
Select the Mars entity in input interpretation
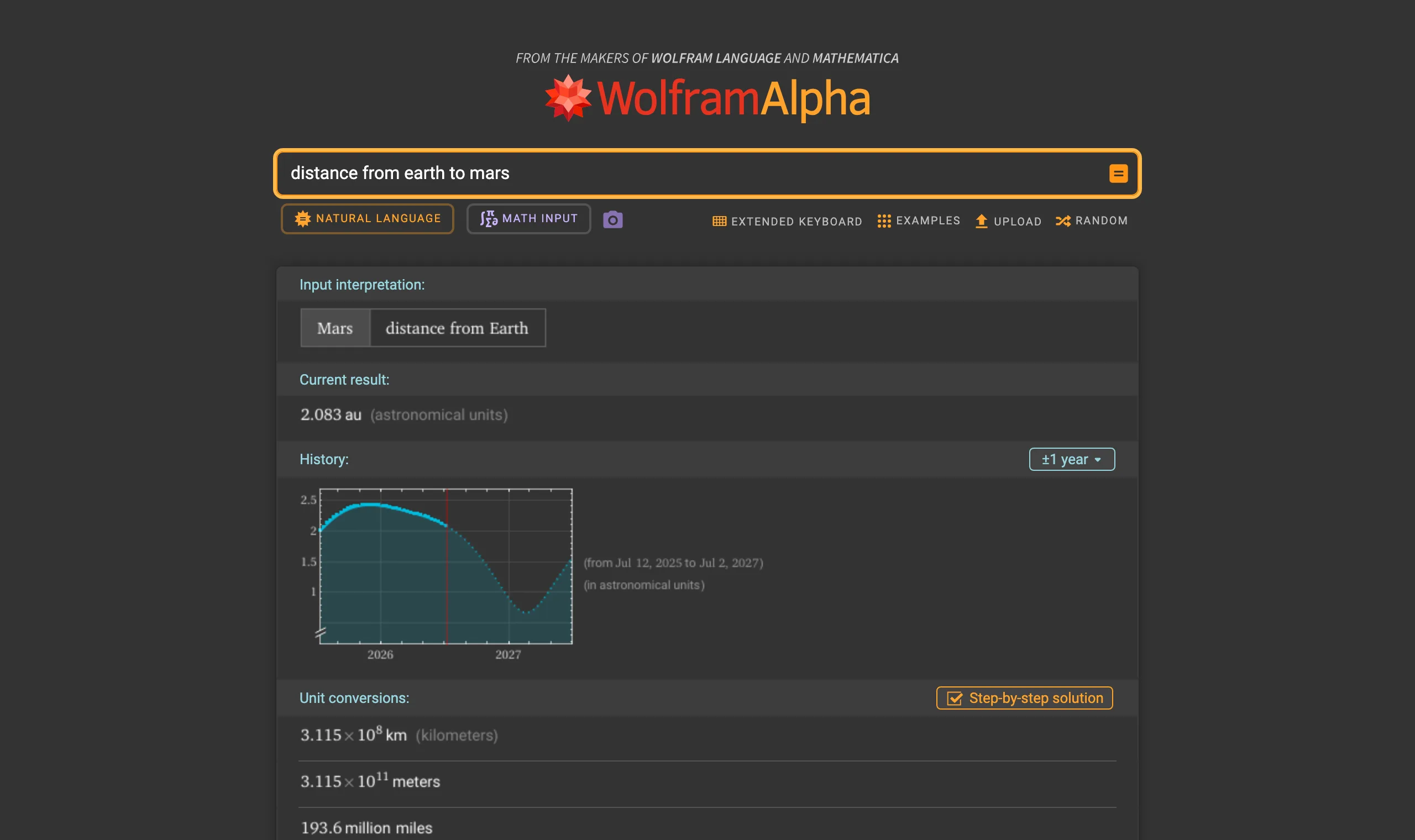335,328
